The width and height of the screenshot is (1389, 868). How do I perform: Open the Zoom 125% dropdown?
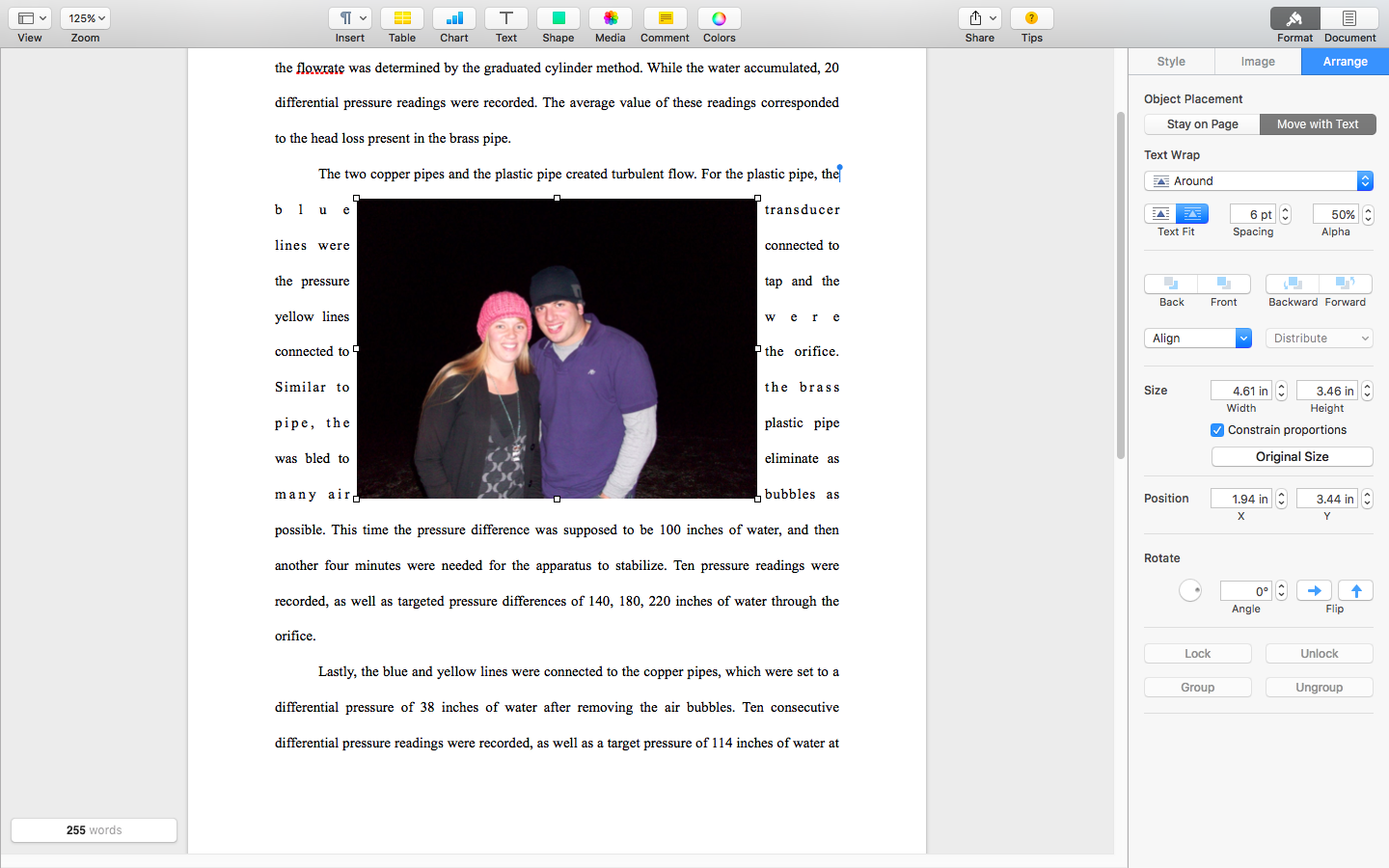point(85,18)
